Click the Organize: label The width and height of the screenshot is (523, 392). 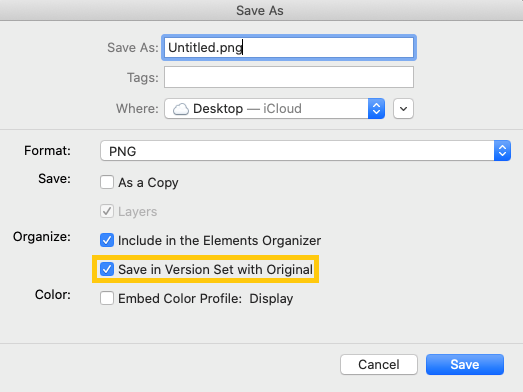[x=42, y=237]
